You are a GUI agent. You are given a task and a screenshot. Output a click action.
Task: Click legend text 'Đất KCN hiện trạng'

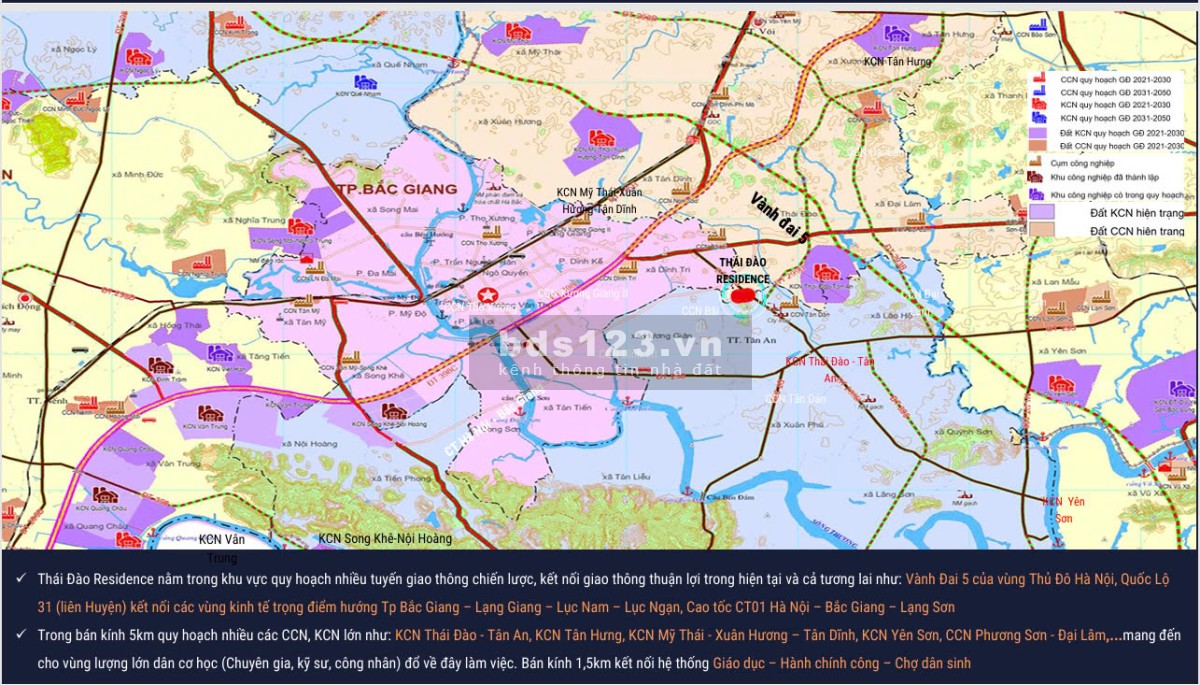[1137, 213]
